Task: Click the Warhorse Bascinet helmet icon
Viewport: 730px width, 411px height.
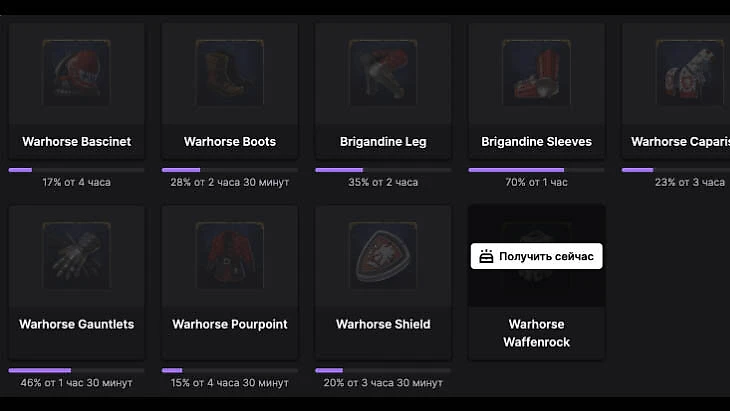Action: [76, 73]
